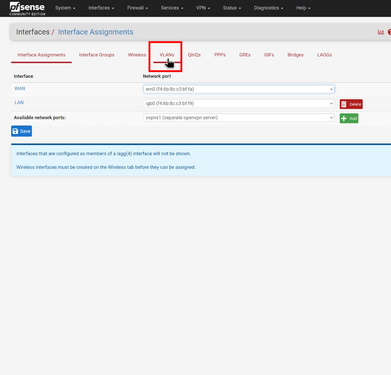Open the Available network ports dropdown
The width and height of the screenshot is (391, 375).
pos(239,118)
